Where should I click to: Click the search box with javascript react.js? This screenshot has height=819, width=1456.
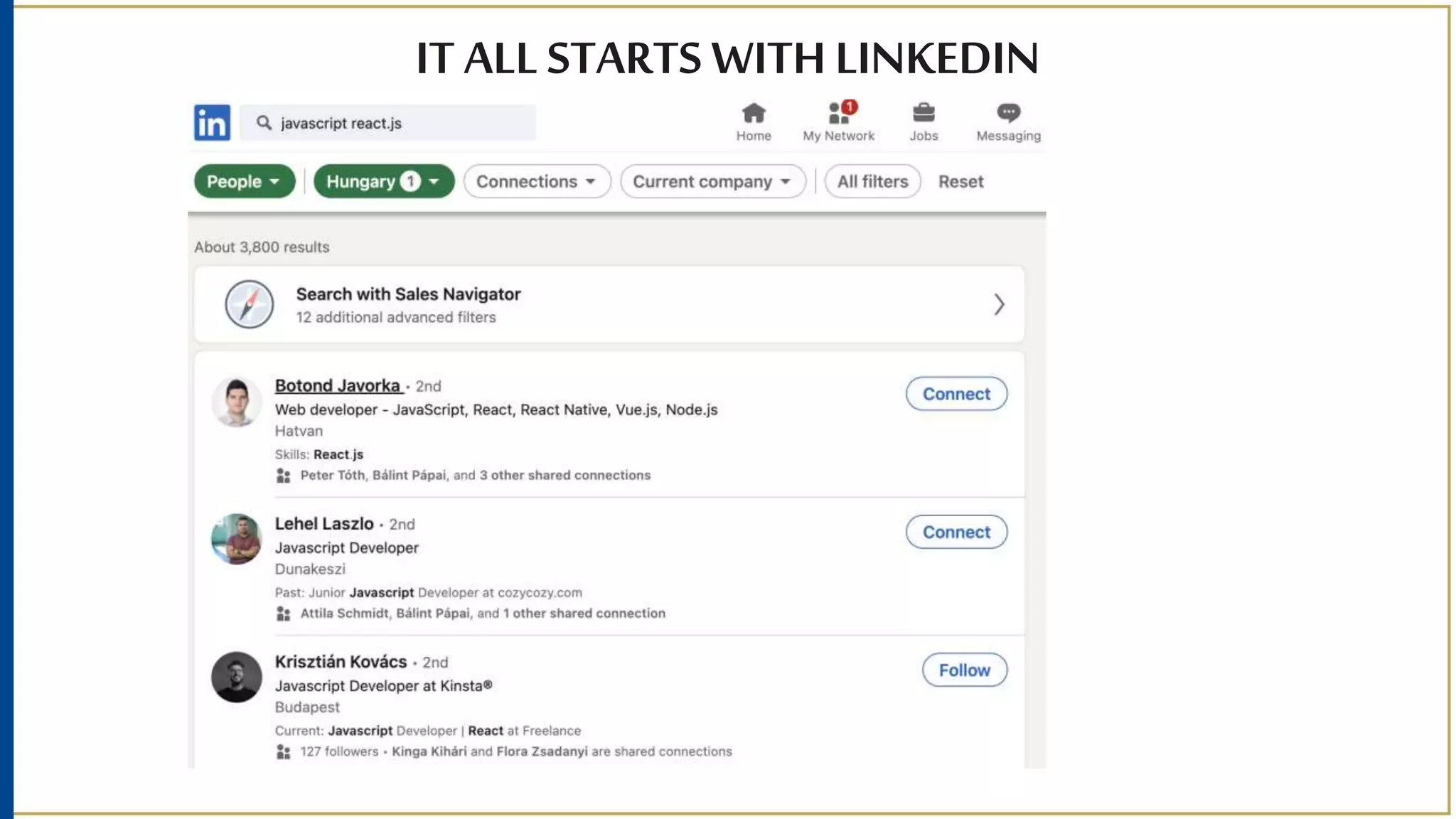[x=387, y=123]
